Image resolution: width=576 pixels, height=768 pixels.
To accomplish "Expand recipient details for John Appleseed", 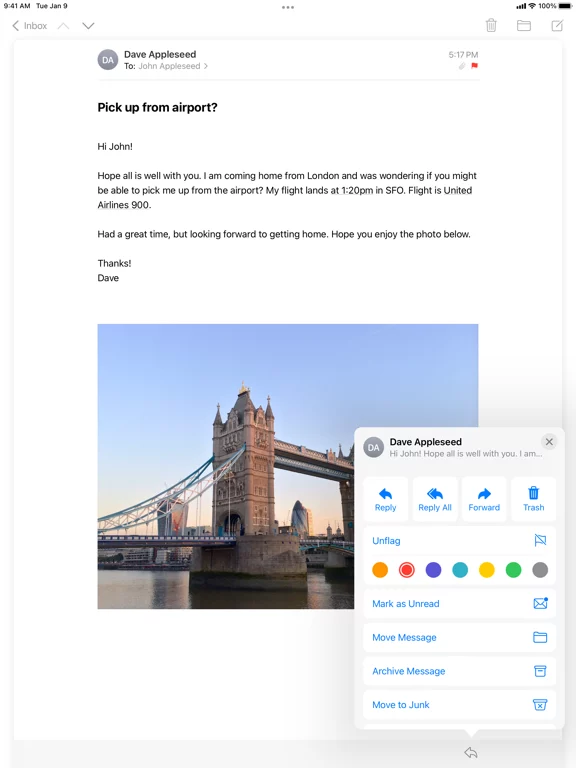I will 172,66.
